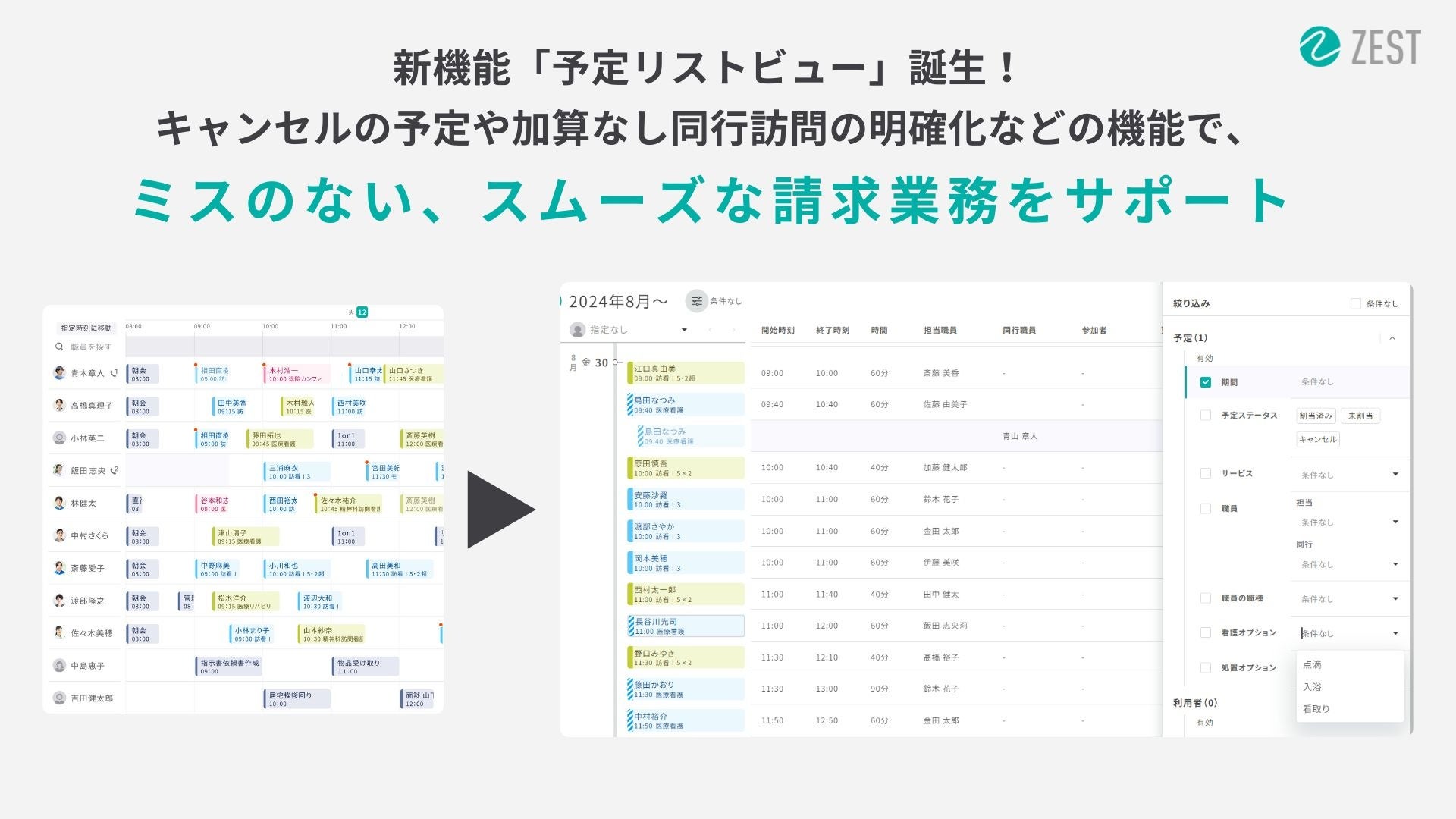Click the 江口真由美 09:00 schedule entry

click(x=686, y=373)
